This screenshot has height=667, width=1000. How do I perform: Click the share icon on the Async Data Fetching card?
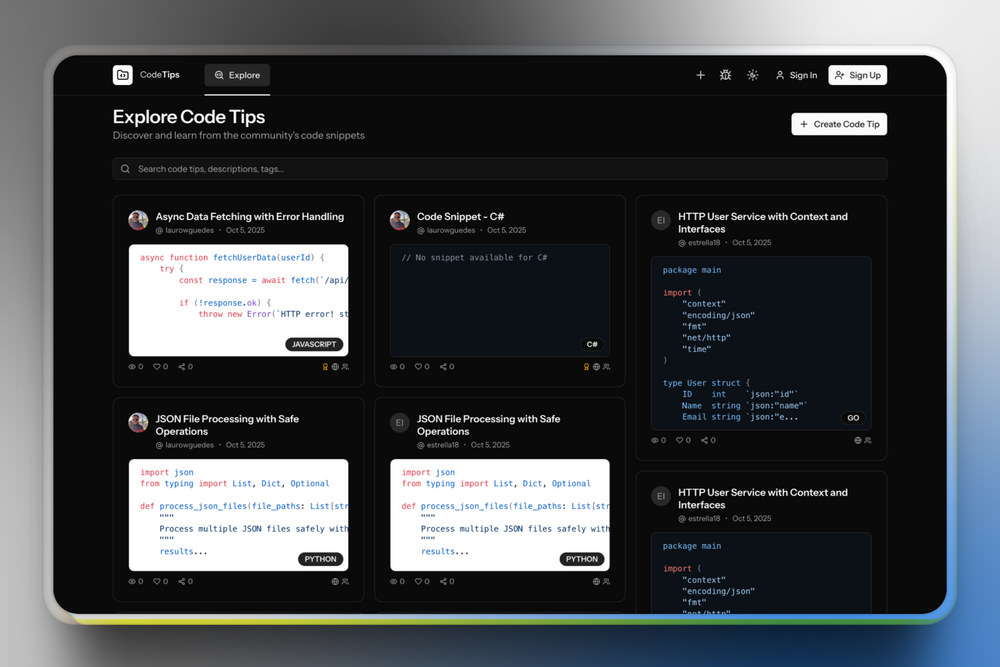182,367
